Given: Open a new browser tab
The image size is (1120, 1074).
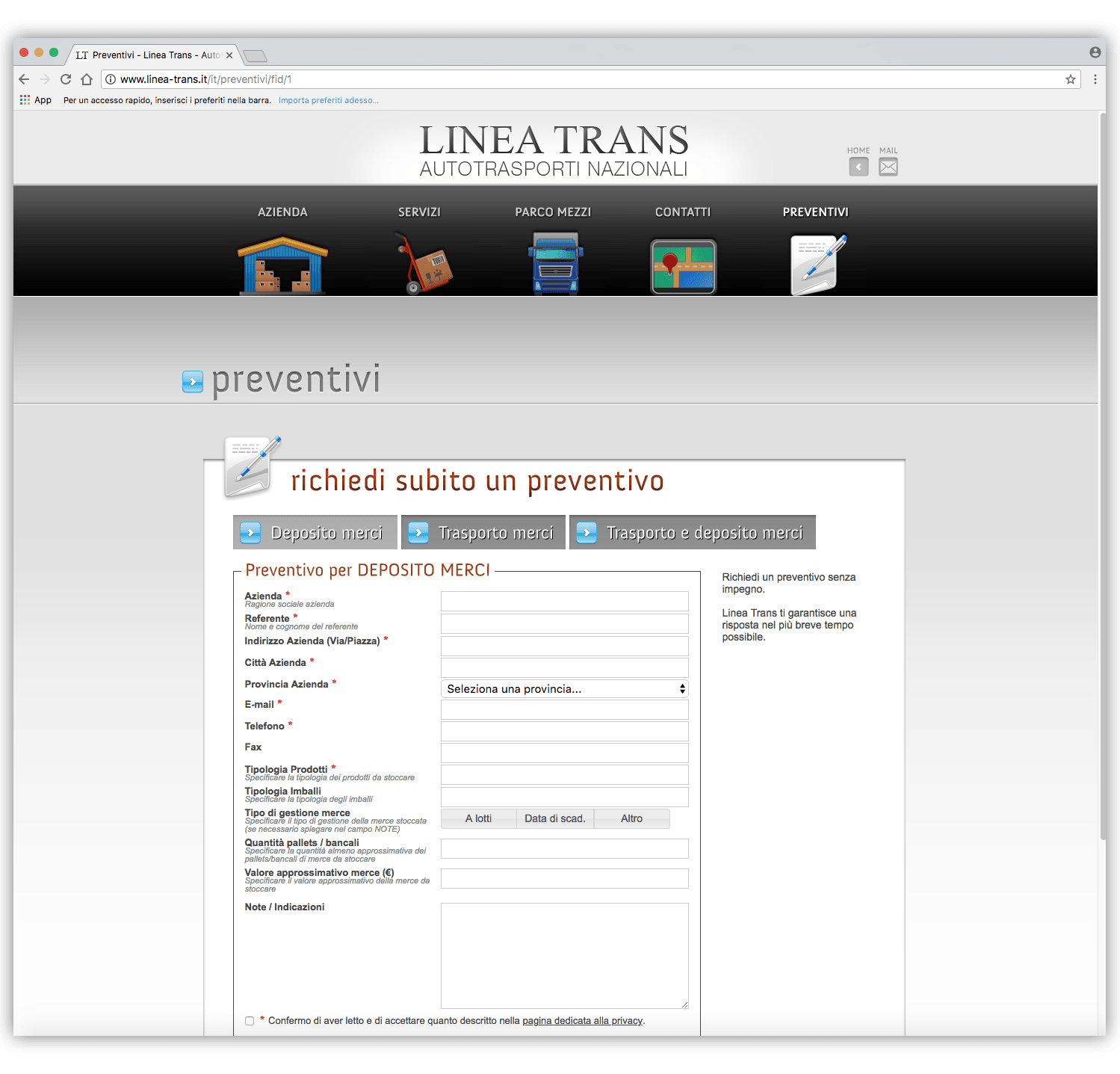Looking at the screenshot, I should [x=255, y=56].
